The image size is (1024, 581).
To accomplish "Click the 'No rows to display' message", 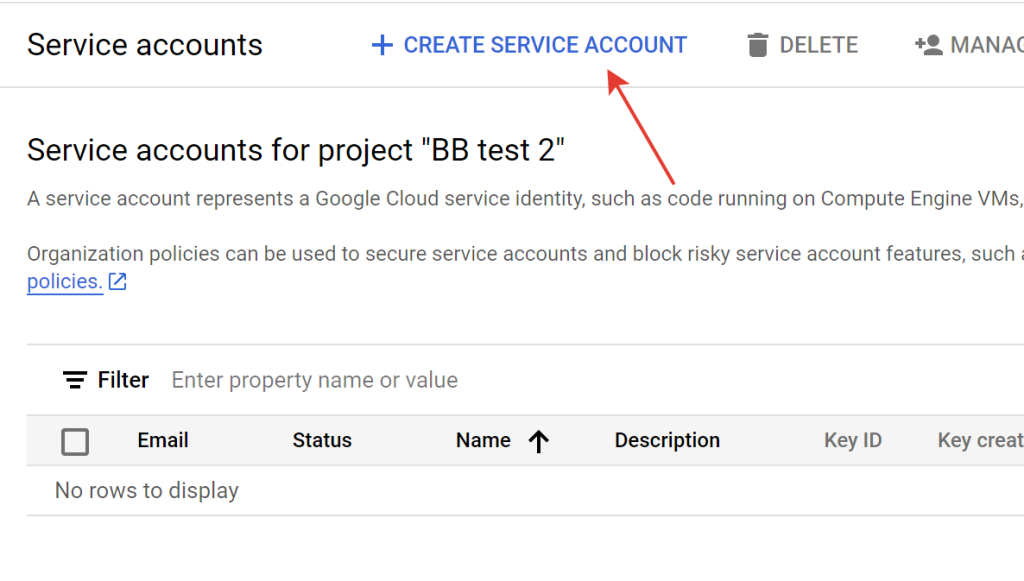I will coord(147,490).
